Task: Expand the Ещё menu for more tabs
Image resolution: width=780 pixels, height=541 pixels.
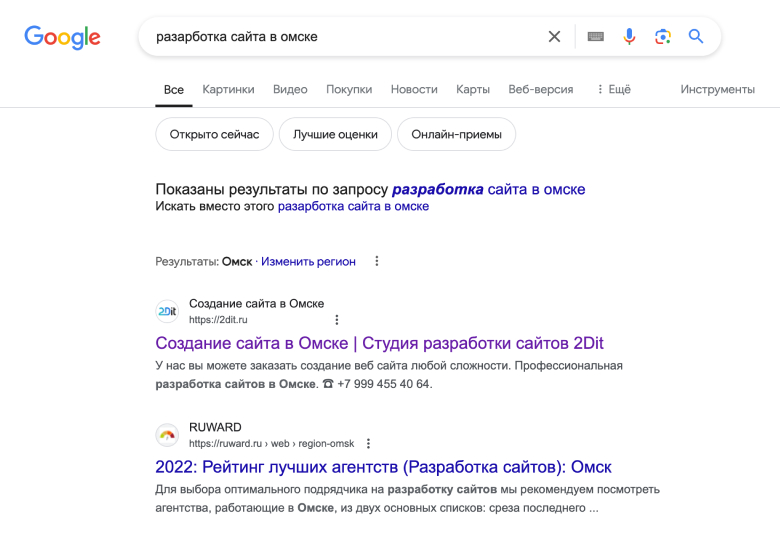Action: tap(614, 89)
